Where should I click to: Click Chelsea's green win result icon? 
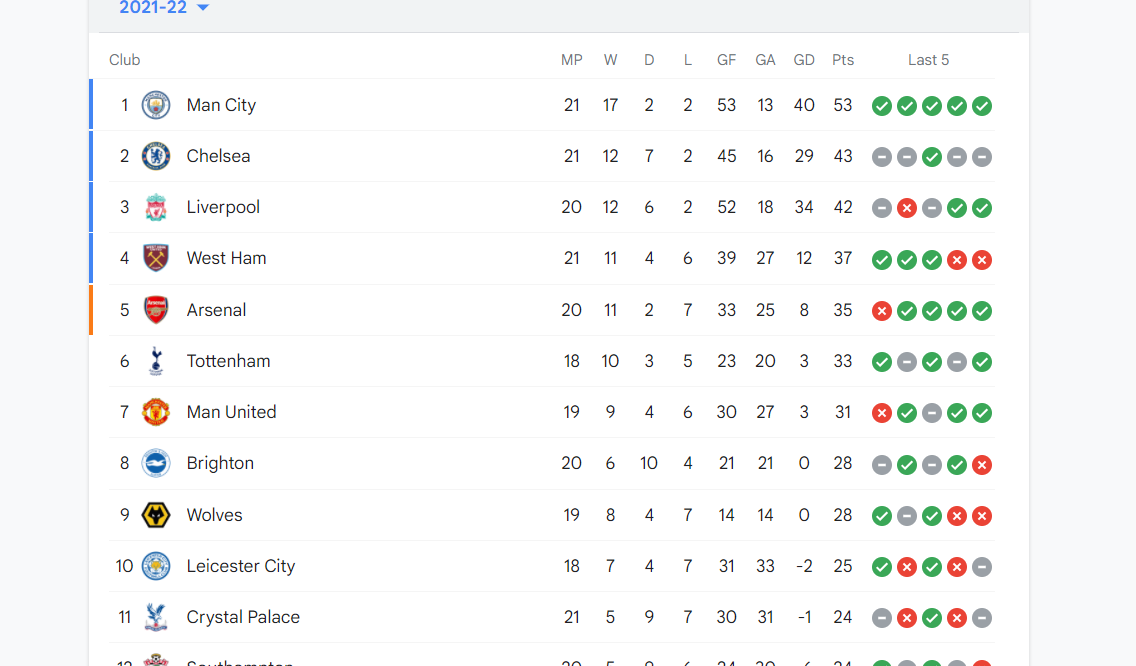point(932,157)
